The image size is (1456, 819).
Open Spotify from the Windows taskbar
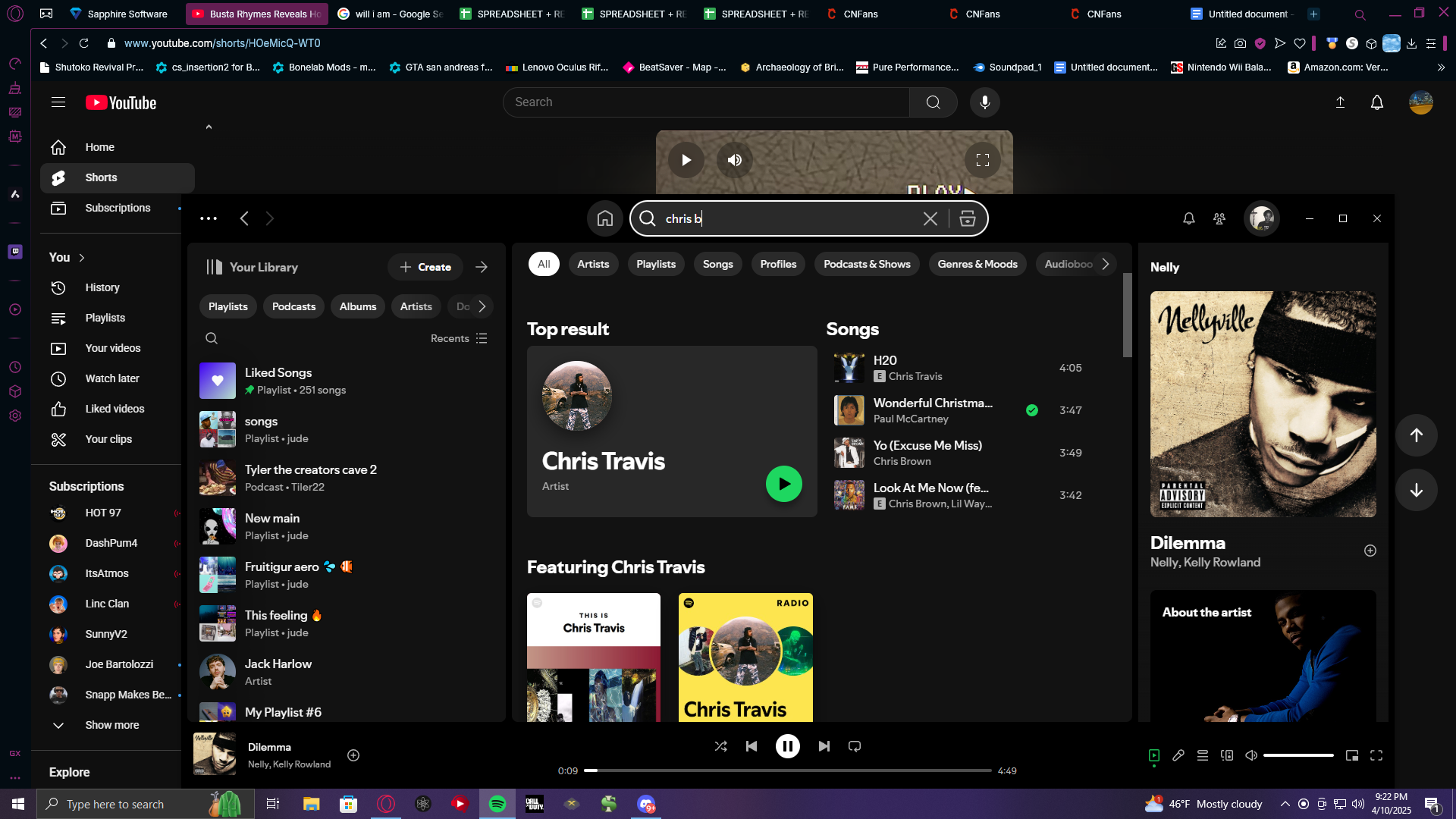[x=497, y=804]
